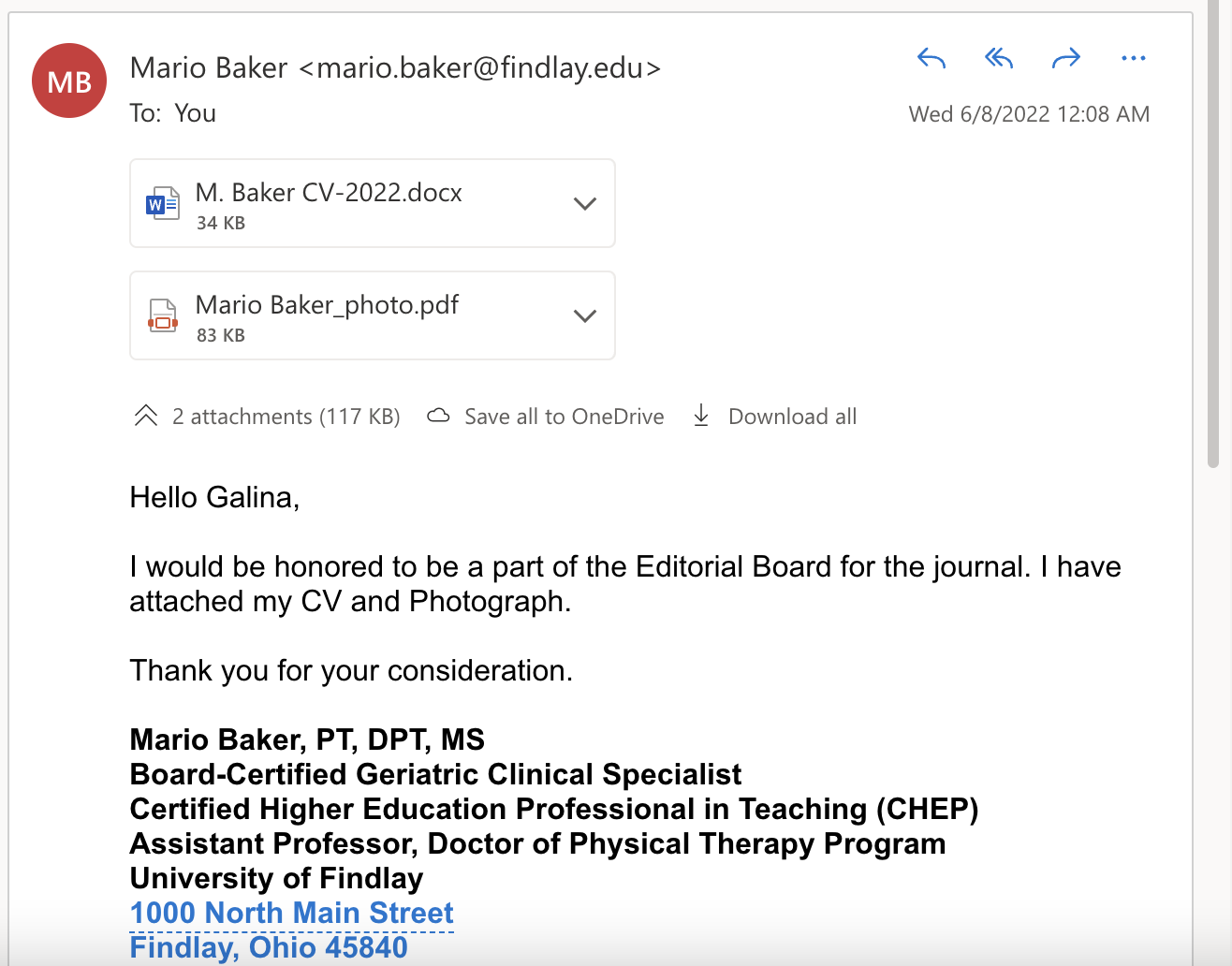Click the PDF file icon
1232x966 pixels.
(162, 315)
